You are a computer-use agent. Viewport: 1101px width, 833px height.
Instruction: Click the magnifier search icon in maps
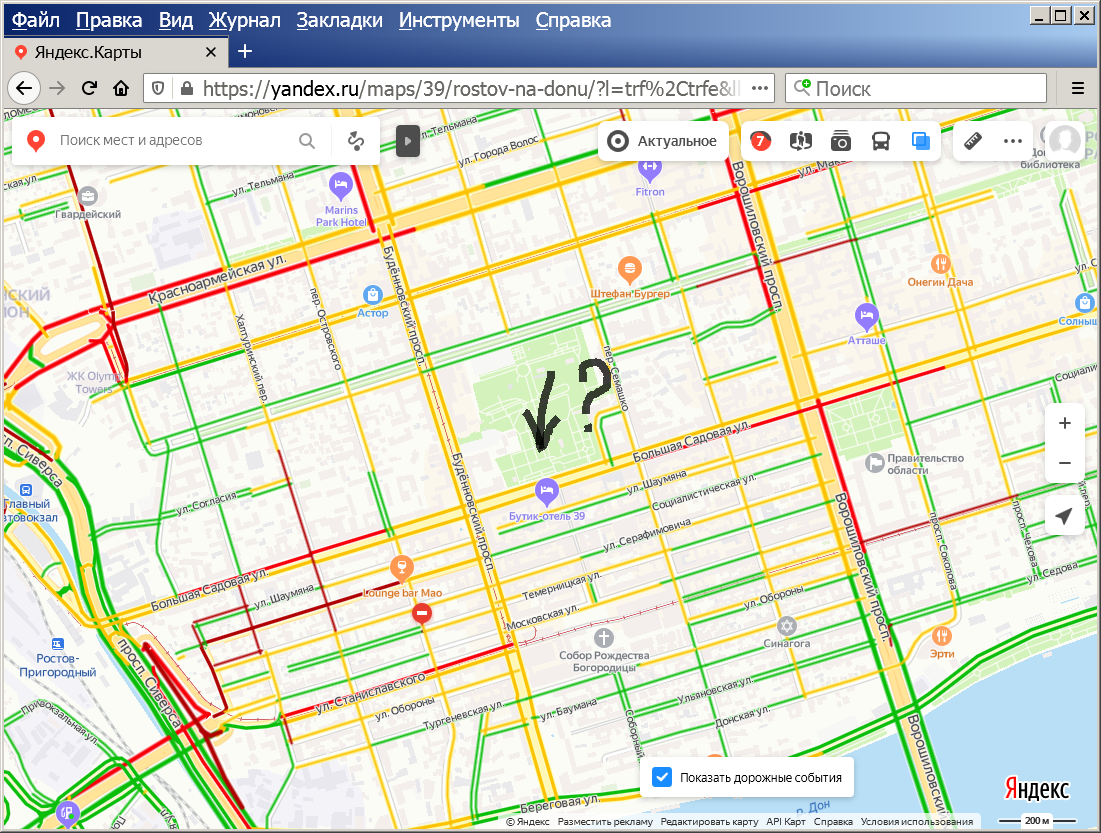coord(307,140)
